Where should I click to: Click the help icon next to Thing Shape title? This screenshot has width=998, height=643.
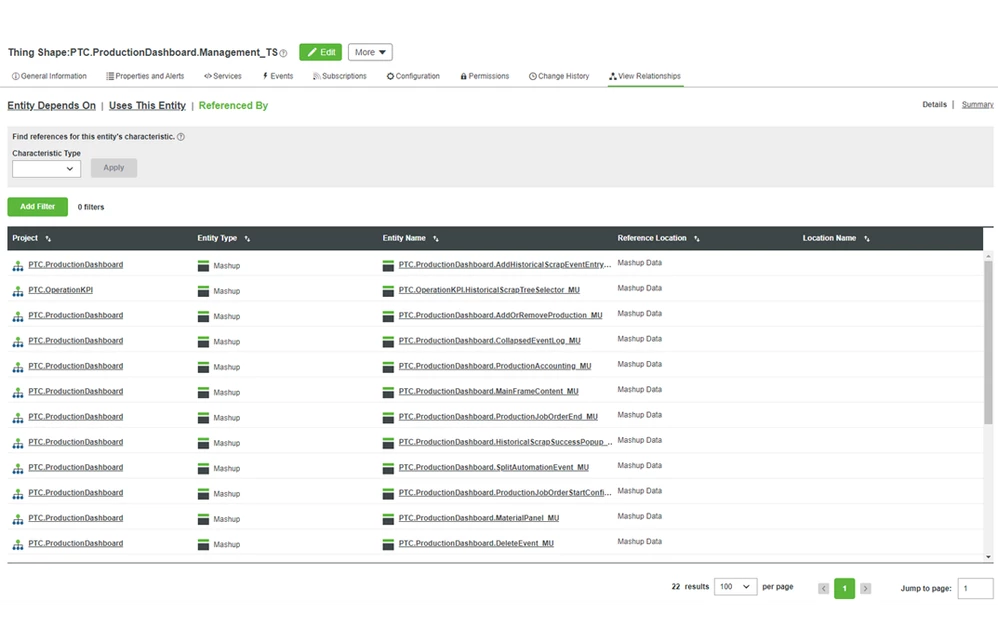(x=283, y=53)
